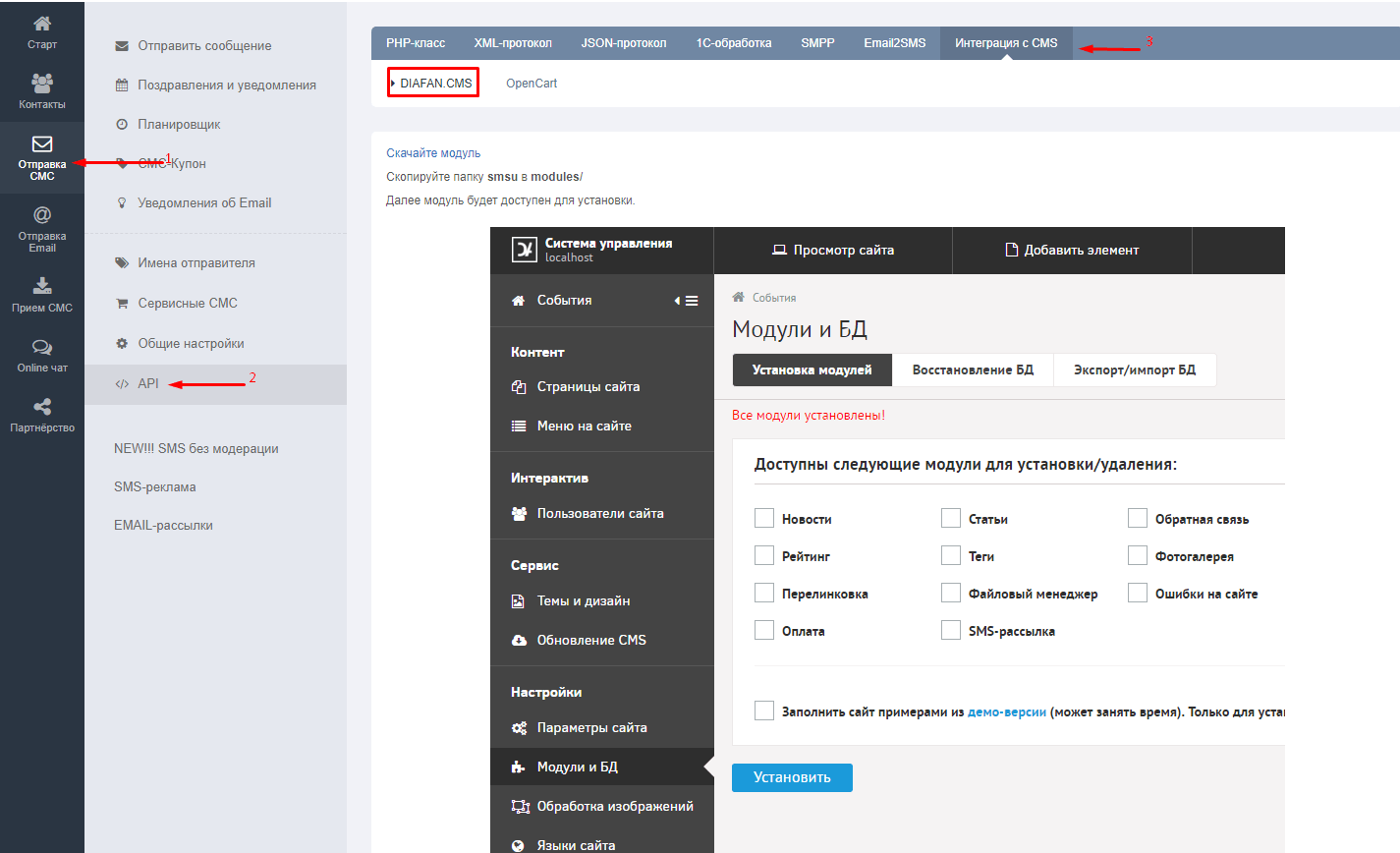Click the document icon beside Добавить элемент

(1012, 251)
